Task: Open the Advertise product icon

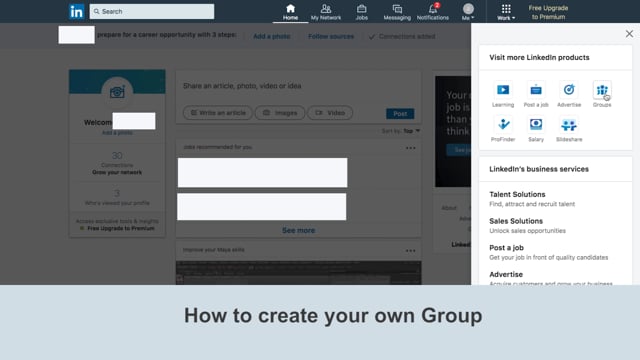Action: click(x=569, y=94)
